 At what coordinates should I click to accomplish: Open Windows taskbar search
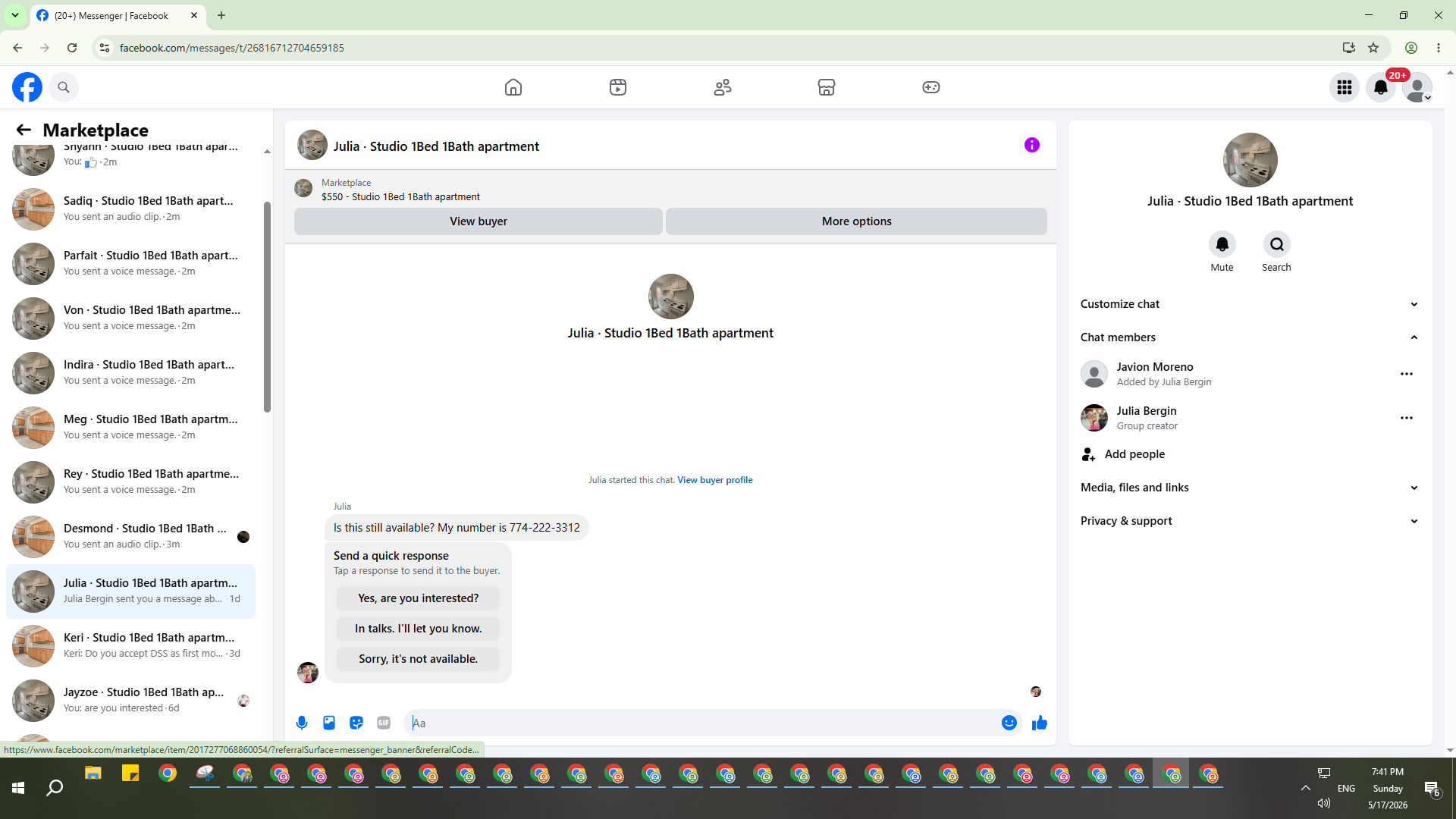tap(55, 789)
